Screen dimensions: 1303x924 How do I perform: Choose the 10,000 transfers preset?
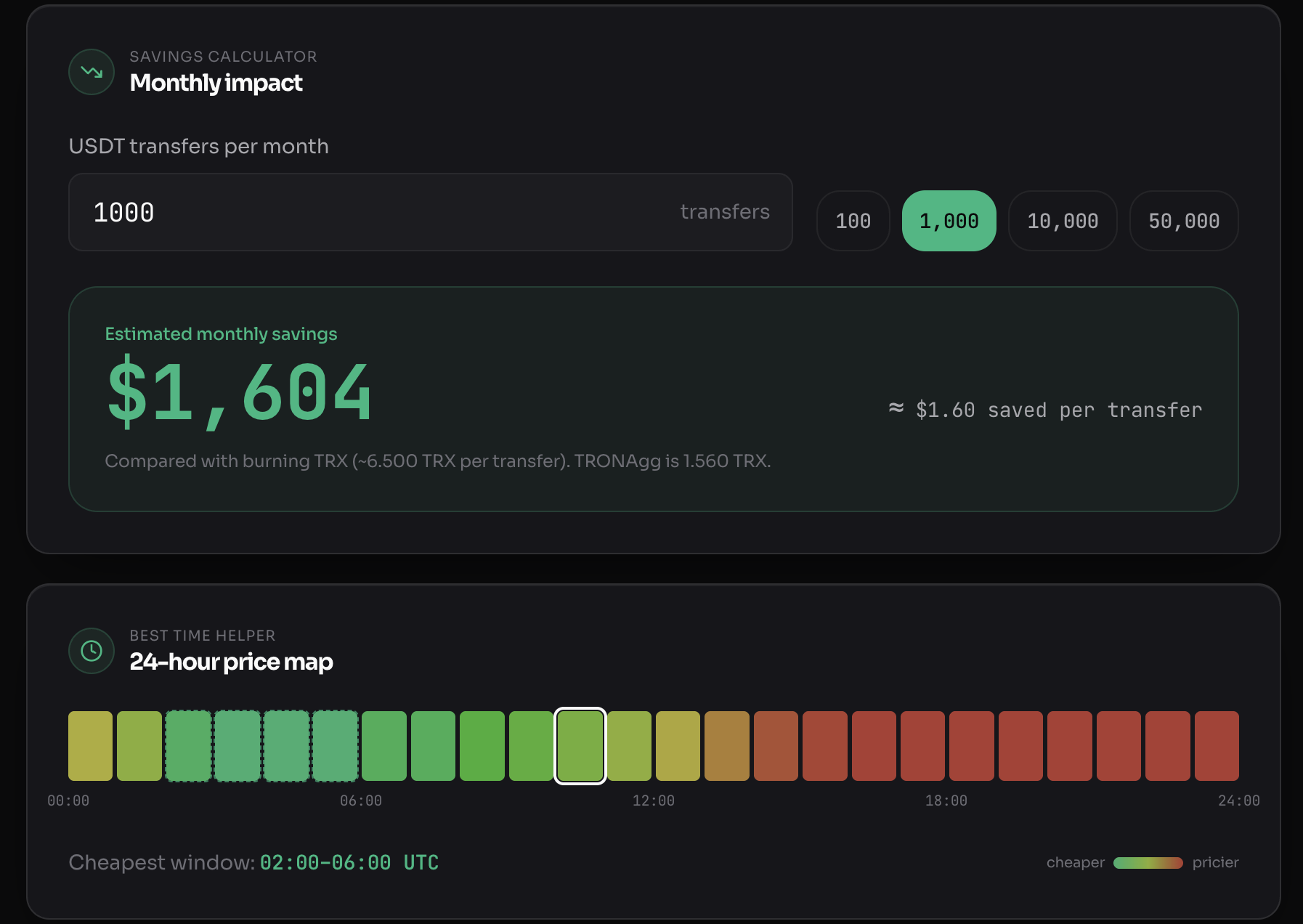click(1063, 221)
